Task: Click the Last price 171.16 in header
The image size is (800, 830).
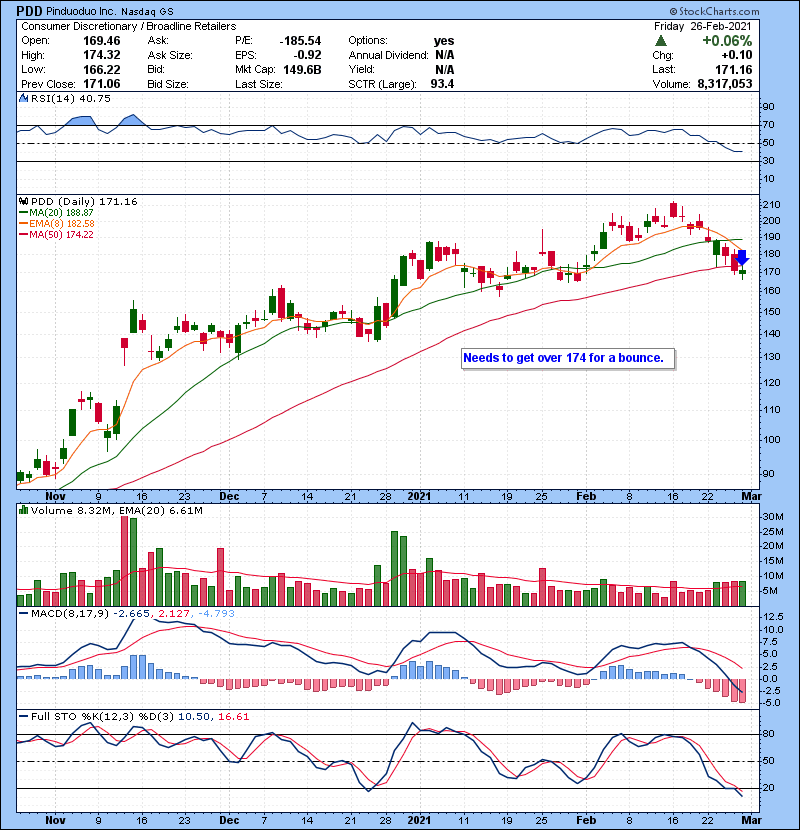Action: (734, 69)
